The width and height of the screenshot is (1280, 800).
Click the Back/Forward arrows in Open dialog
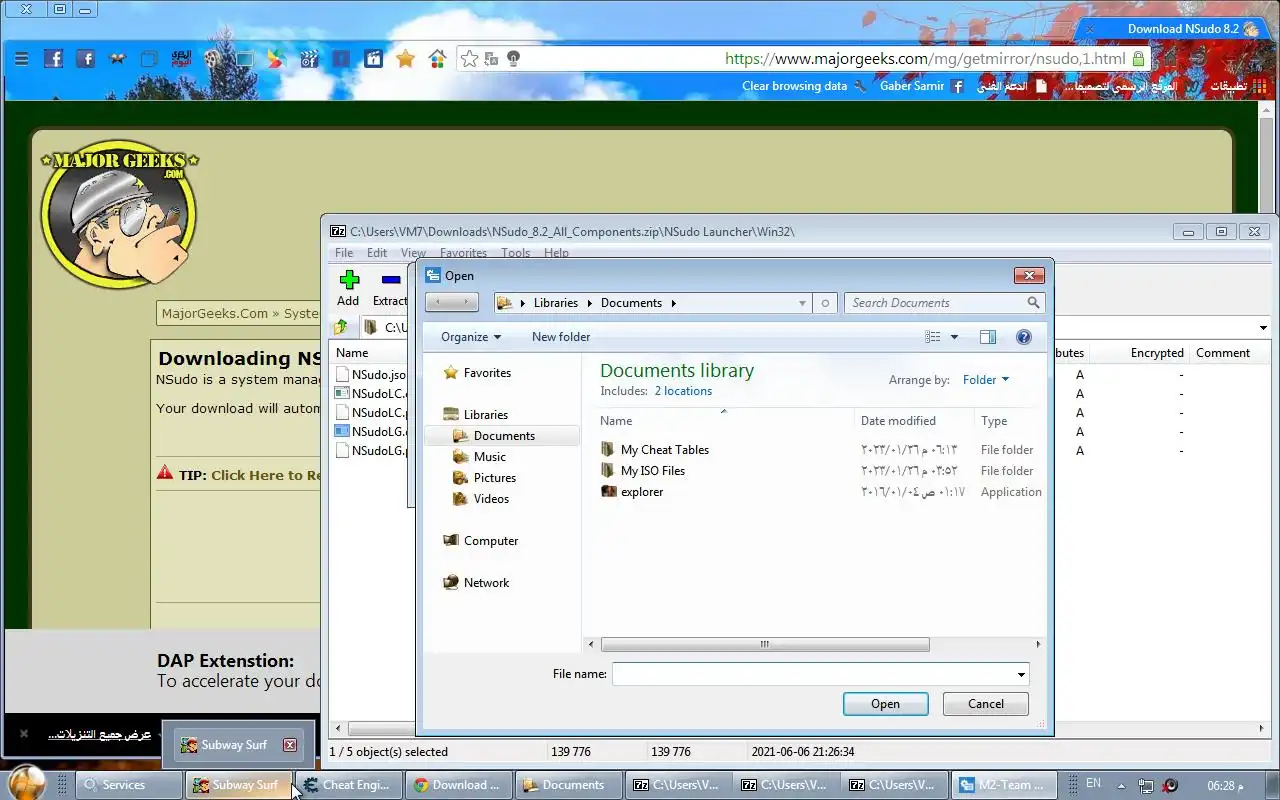(x=452, y=302)
